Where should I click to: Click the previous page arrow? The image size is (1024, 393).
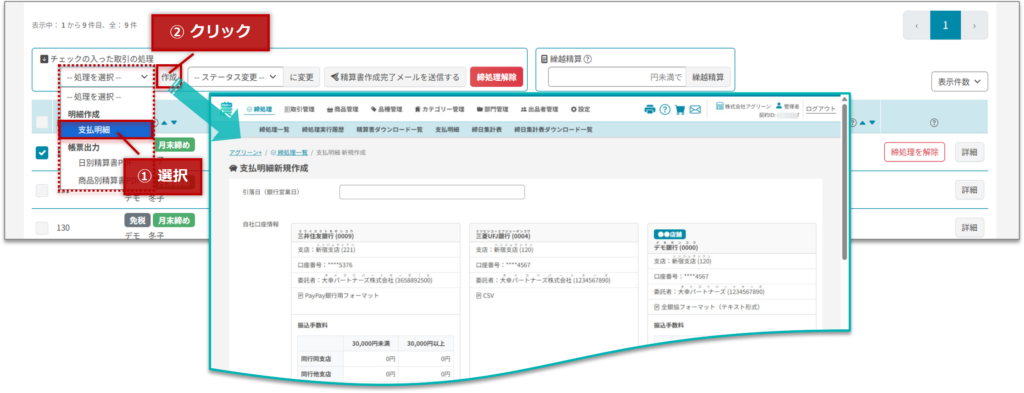[x=916, y=25]
